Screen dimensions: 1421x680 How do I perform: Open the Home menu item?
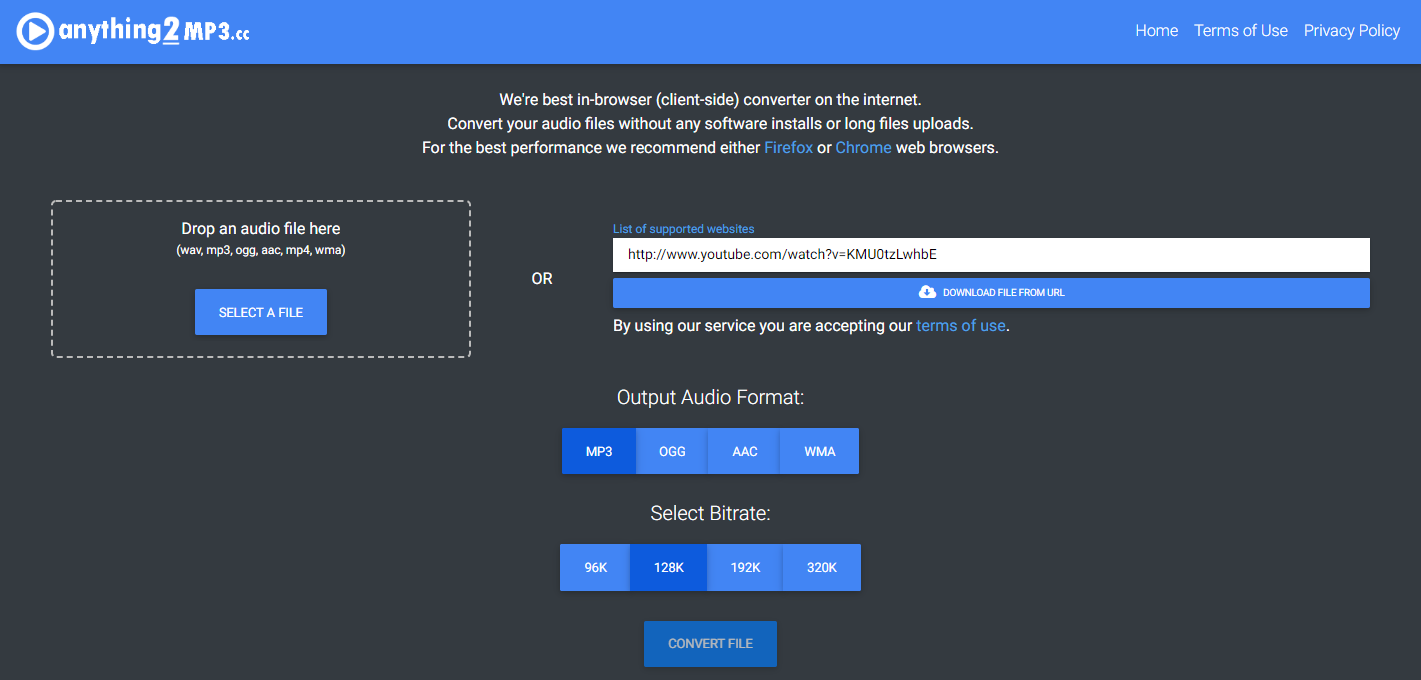tap(1156, 30)
